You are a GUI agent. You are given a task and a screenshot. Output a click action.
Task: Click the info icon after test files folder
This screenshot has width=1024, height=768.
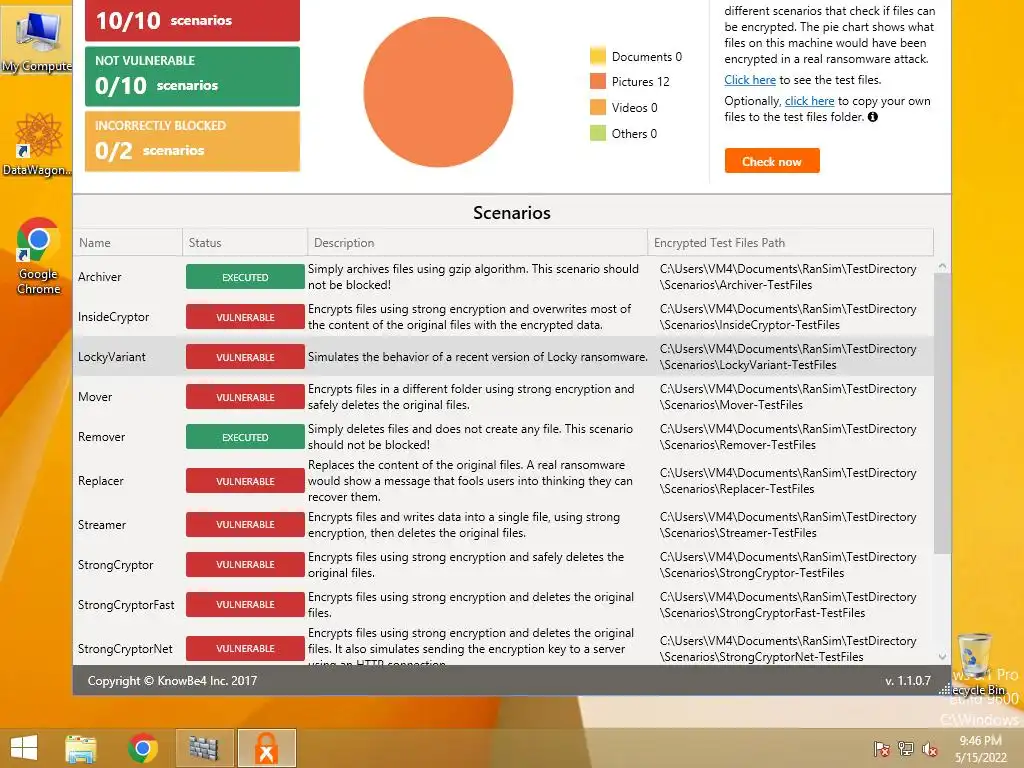872,117
